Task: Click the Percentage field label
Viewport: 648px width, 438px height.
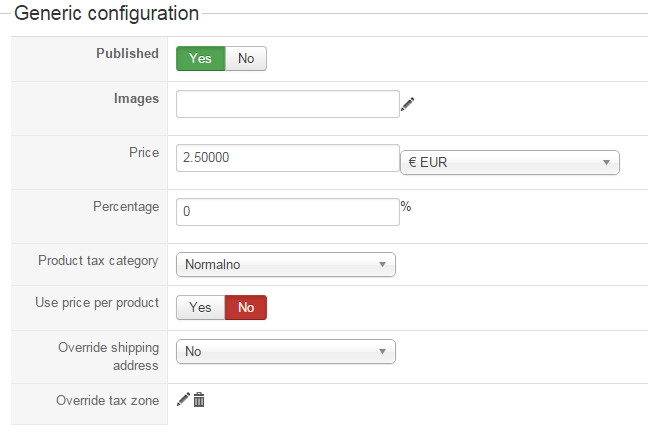Action: click(125, 206)
